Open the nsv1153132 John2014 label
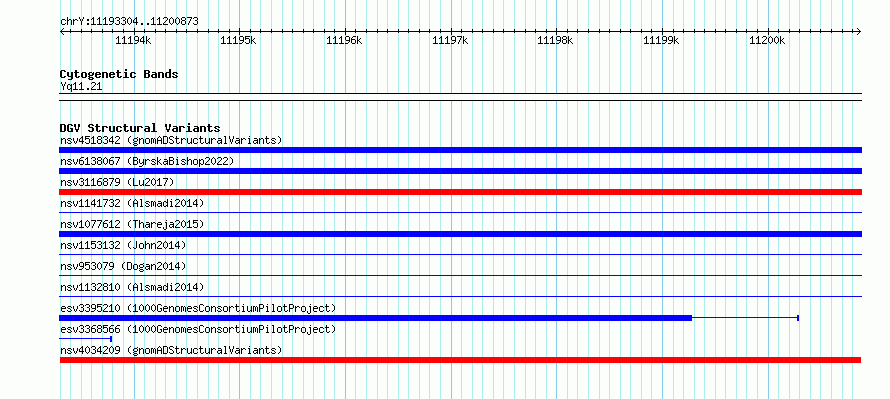 pyautogui.click(x=123, y=245)
